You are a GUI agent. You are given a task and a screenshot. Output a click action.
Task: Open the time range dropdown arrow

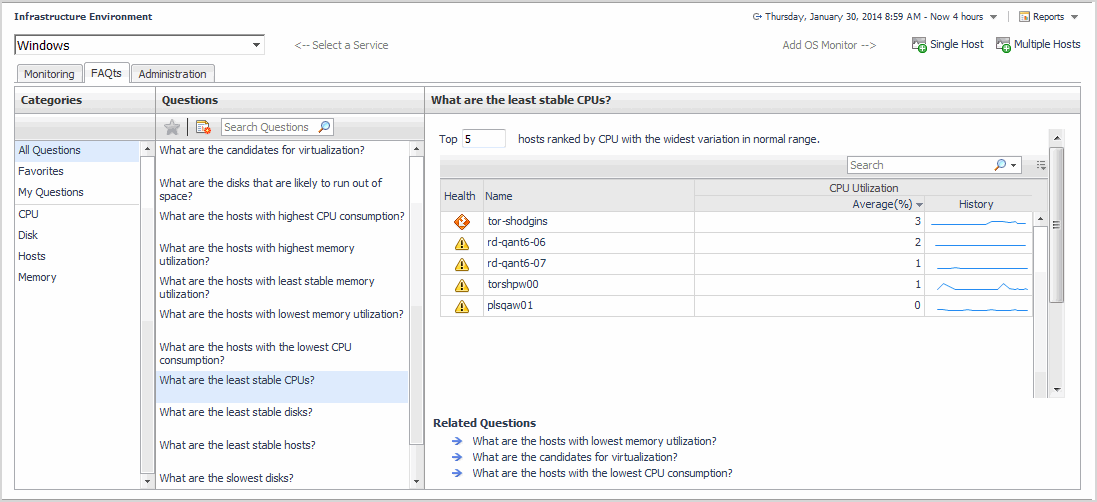tap(993, 17)
